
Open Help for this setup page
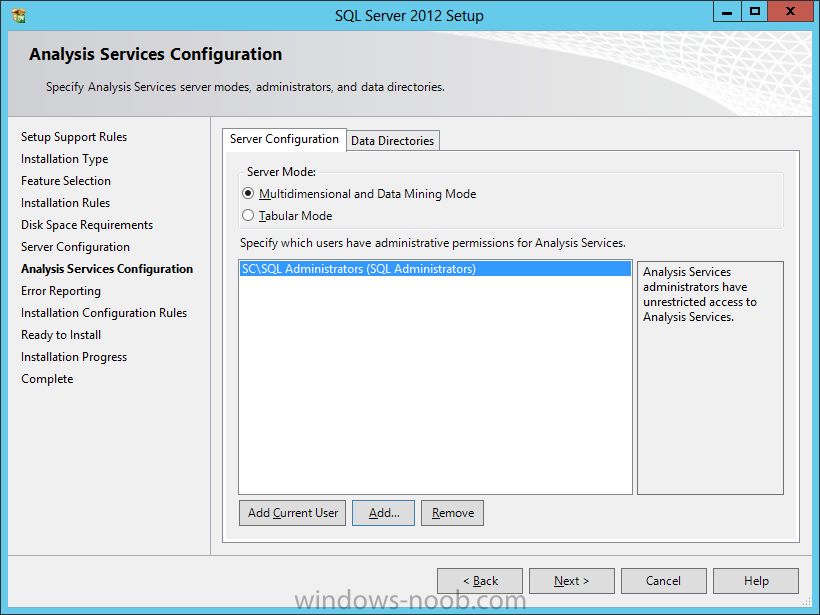click(x=756, y=581)
